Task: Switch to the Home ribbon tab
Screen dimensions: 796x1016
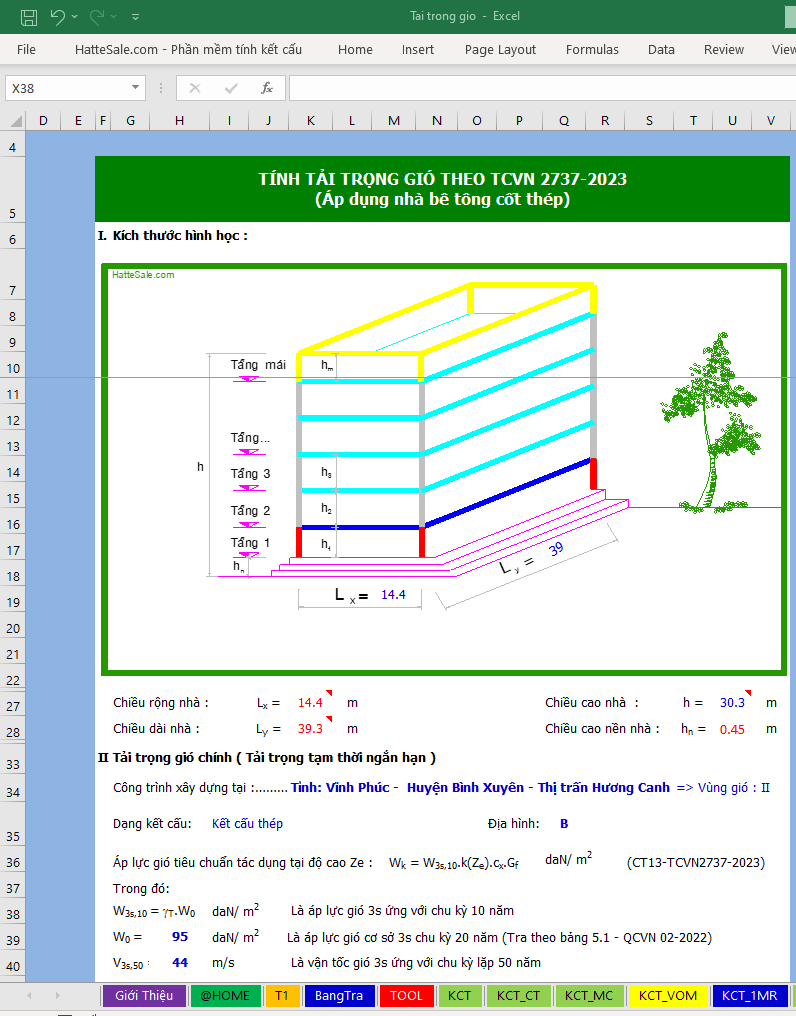Action: (355, 49)
